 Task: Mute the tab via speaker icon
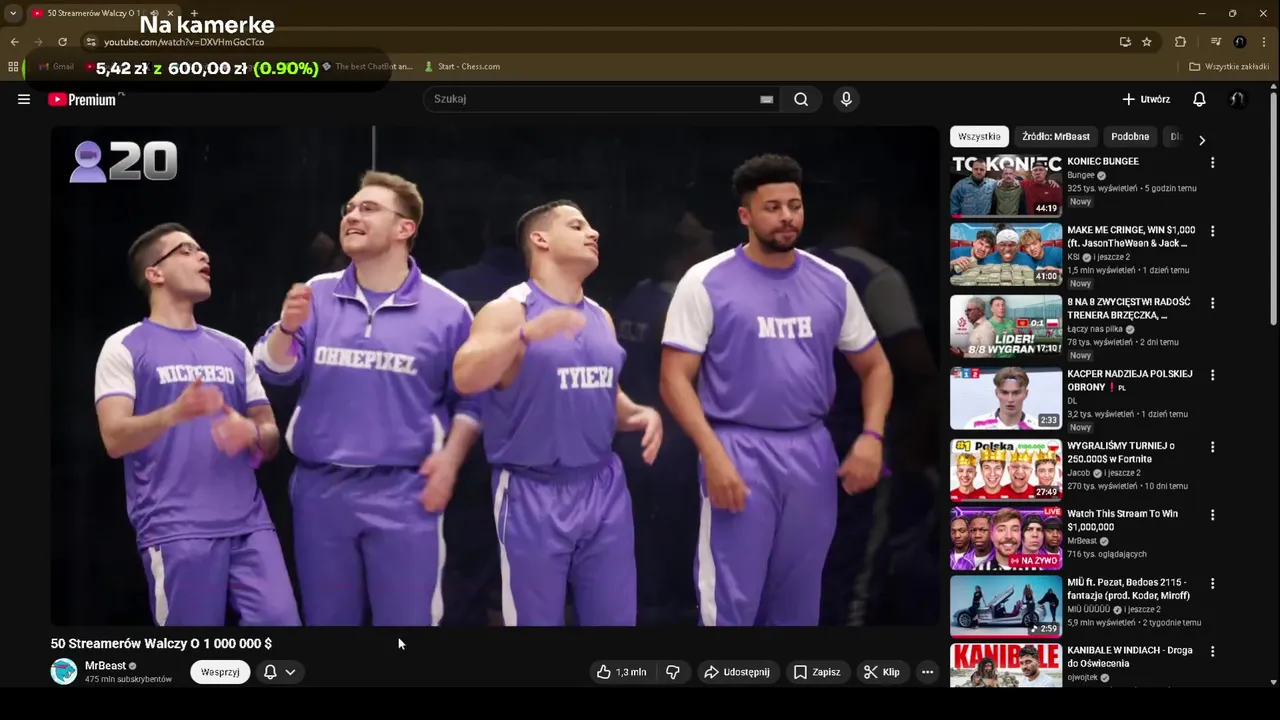[155, 13]
